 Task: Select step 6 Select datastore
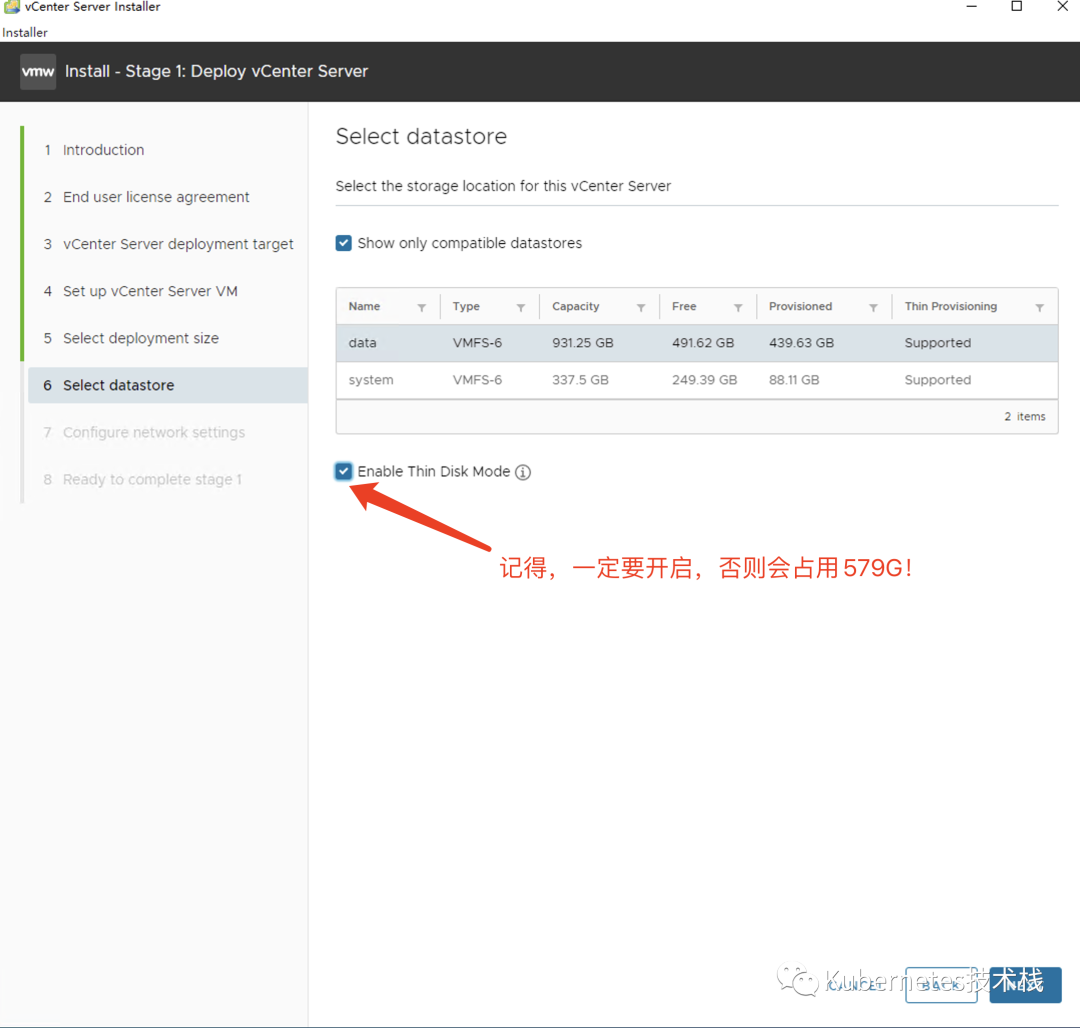click(168, 385)
